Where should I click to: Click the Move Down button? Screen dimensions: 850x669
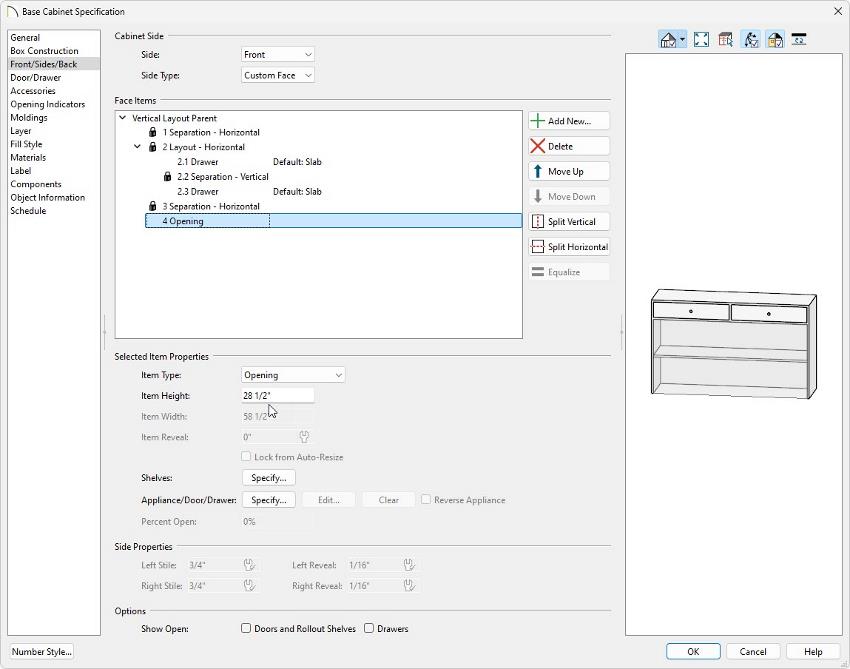click(569, 196)
